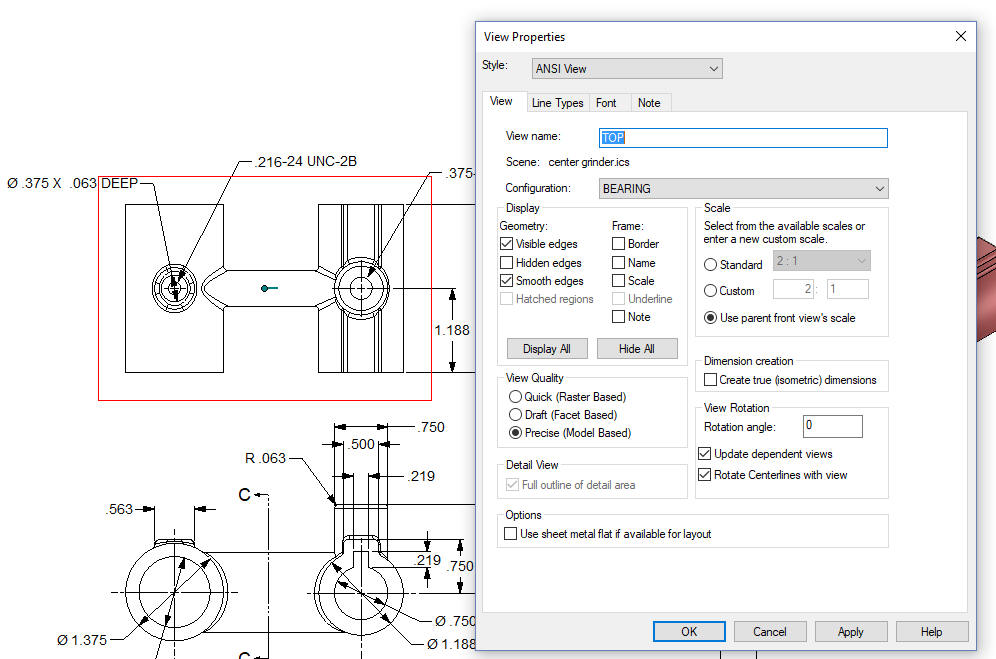Viewport: 996px width, 659px height.
Task: Check Create true (isometric) dimensions
Action: [x=710, y=380]
